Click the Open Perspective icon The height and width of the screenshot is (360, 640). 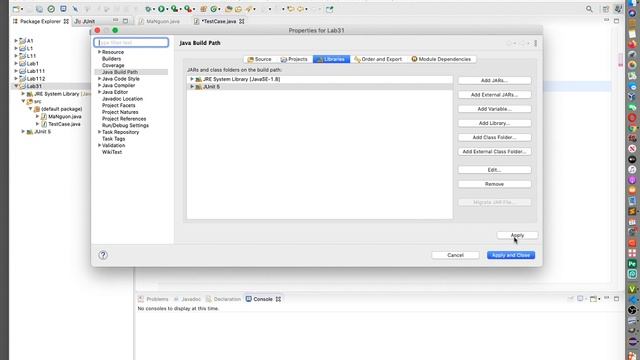tap(606, 9)
